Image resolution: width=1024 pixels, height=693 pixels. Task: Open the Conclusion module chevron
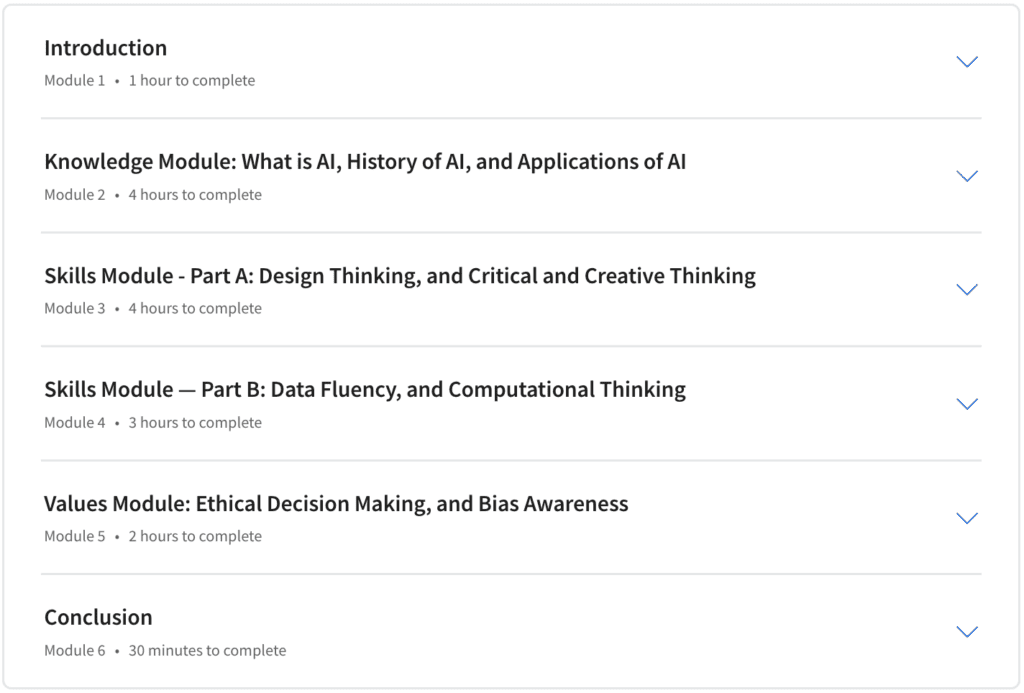[966, 632]
